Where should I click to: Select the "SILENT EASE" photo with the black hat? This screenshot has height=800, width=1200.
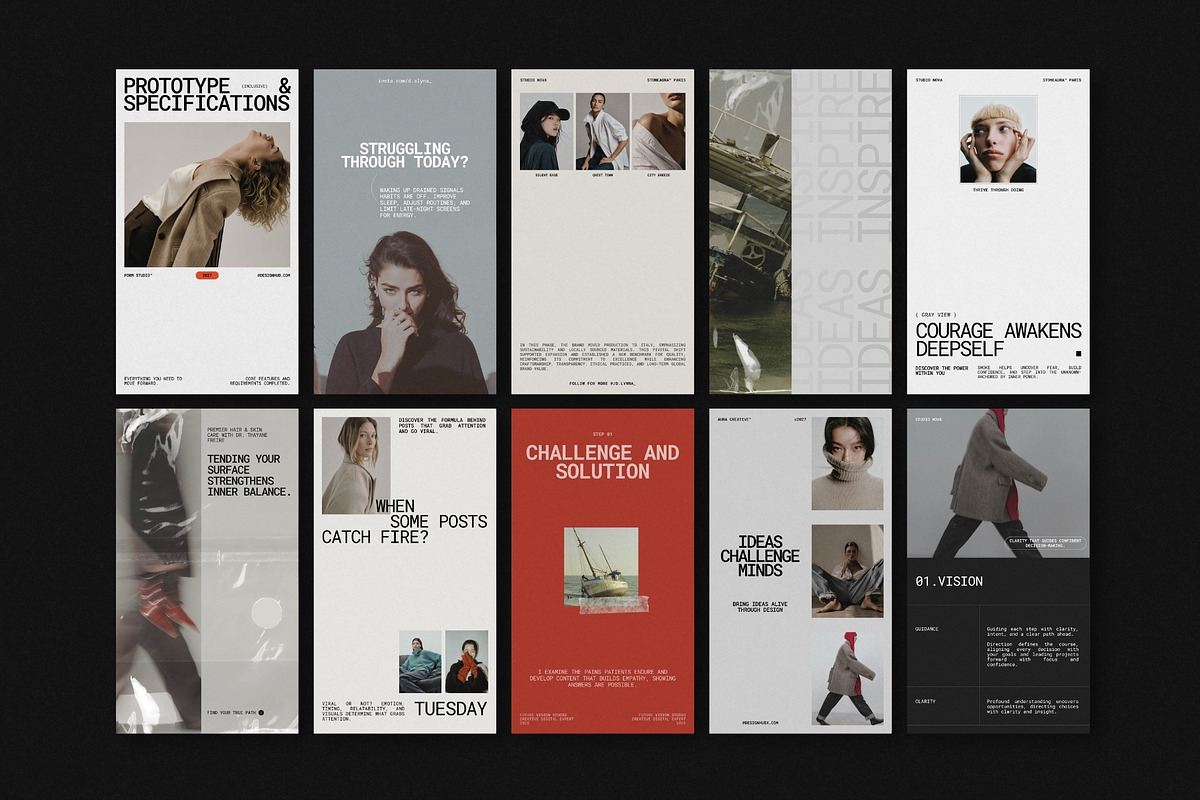coord(546,131)
